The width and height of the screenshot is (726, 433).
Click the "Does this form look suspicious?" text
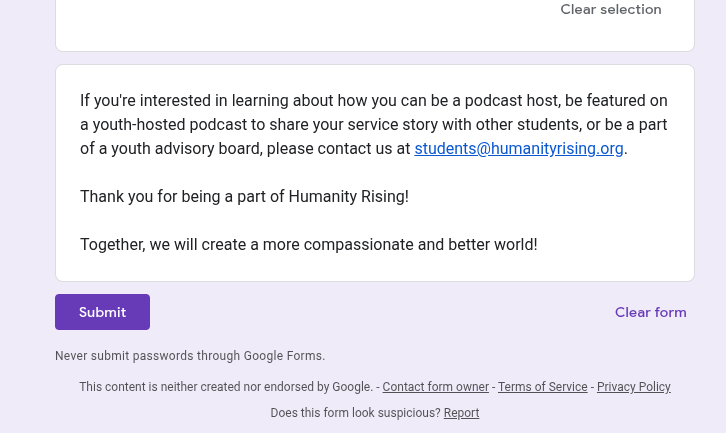(355, 413)
